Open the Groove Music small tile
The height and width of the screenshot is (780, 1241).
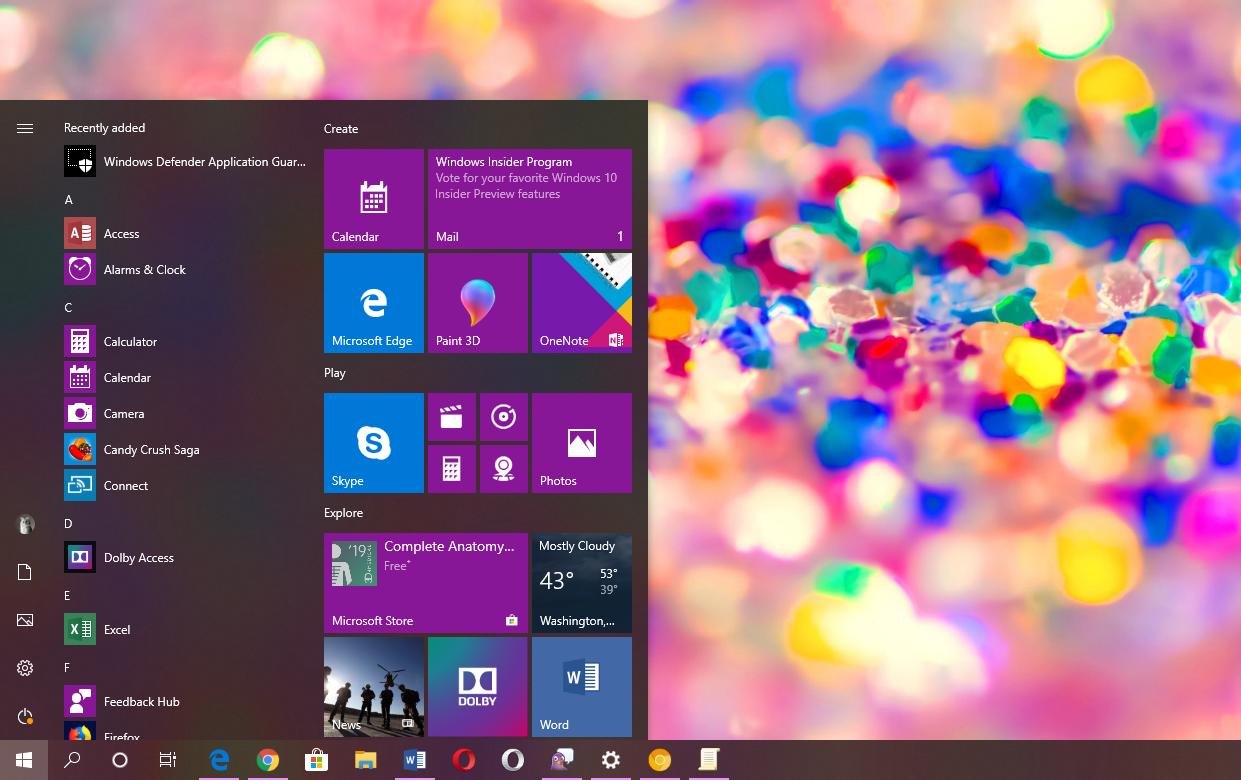[x=504, y=417]
